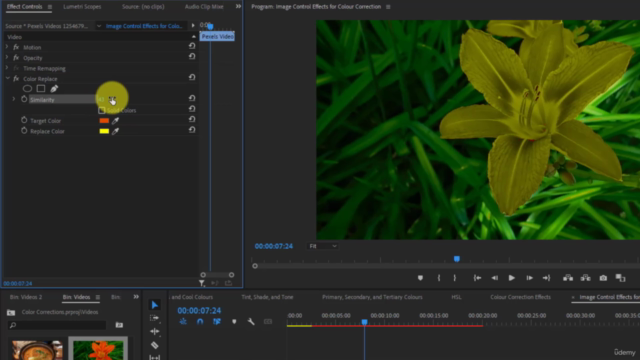Go to In point

click(x=477, y=278)
